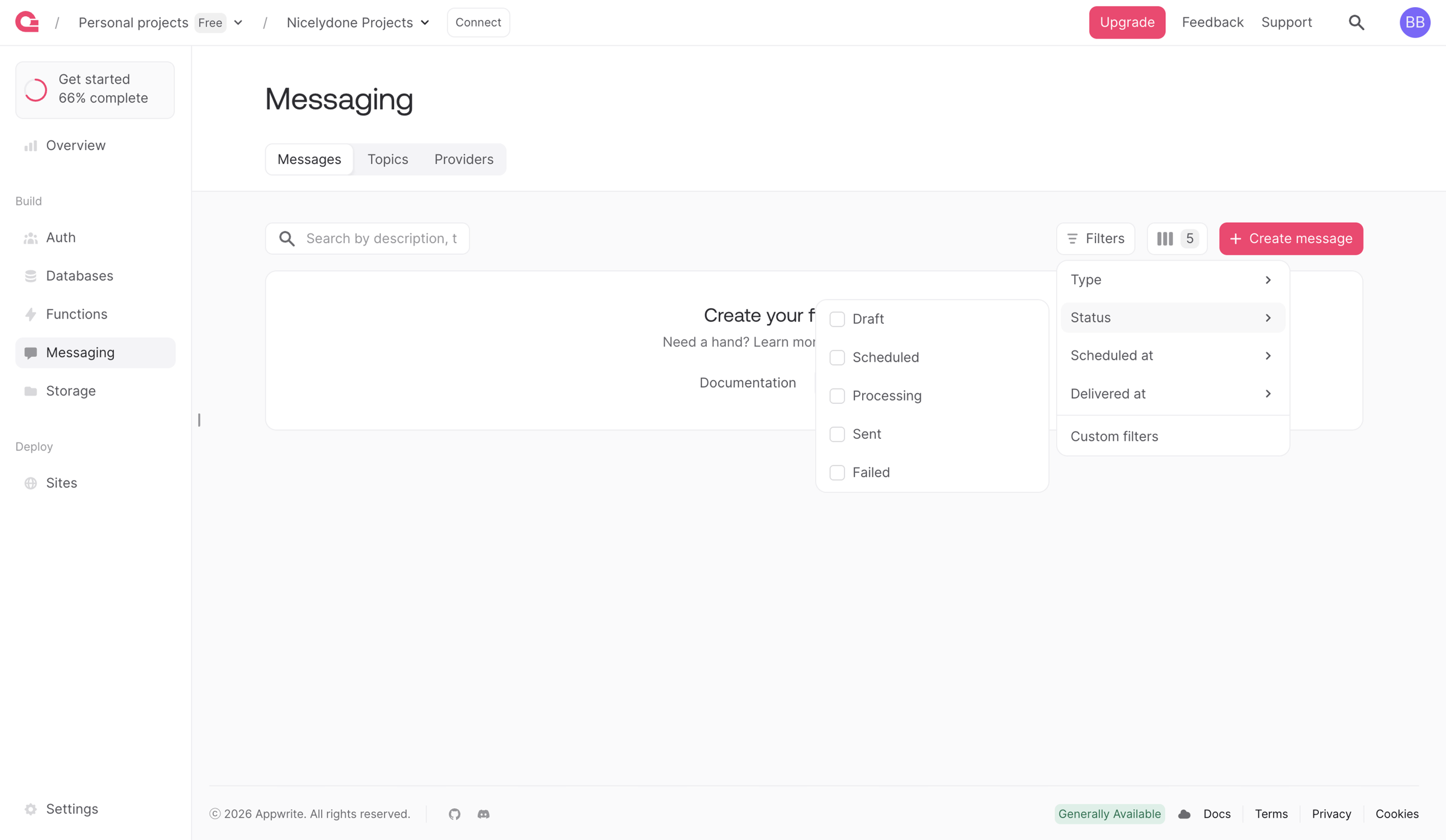Click the Storage folder icon
Viewport: 1446px width, 840px height.
click(31, 391)
